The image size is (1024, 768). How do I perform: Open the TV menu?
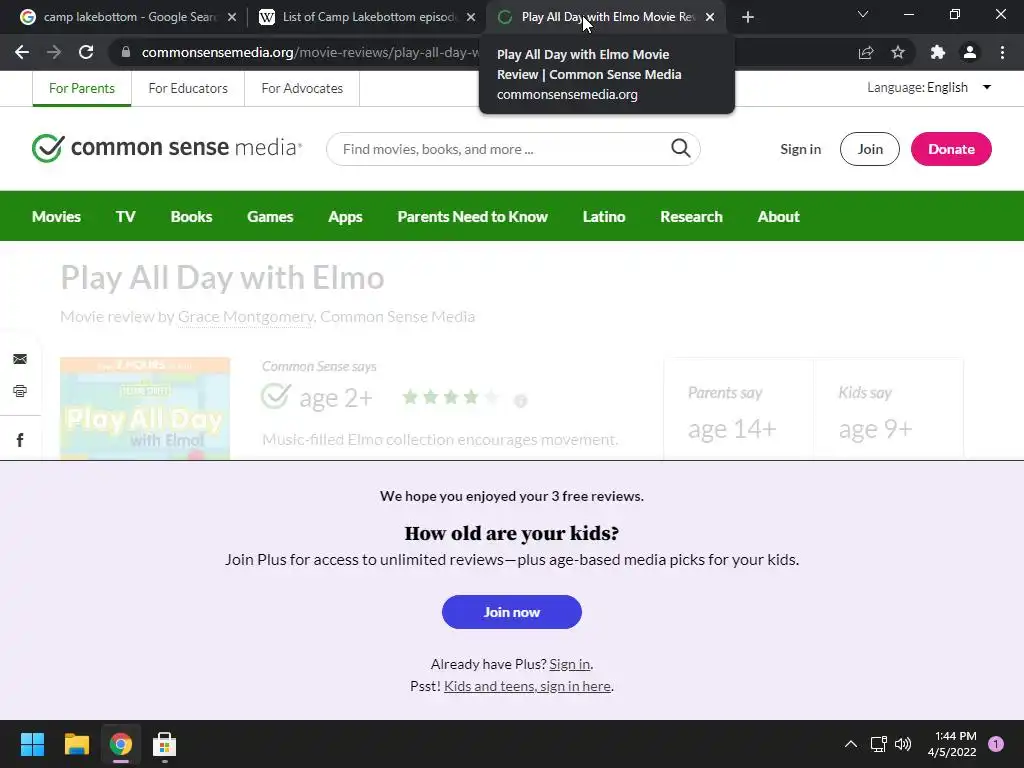pos(125,216)
